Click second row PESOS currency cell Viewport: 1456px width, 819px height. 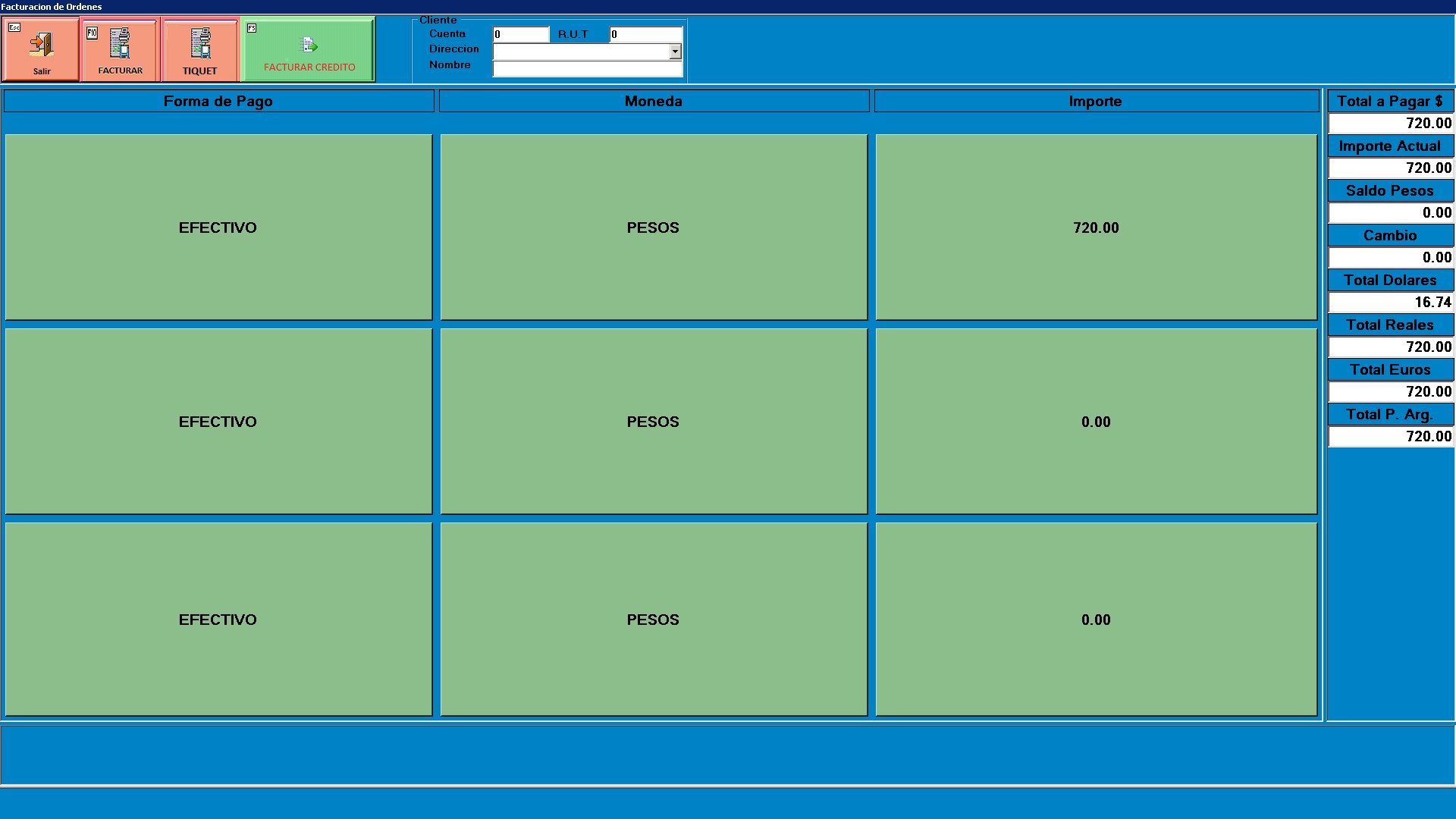pyautogui.click(x=654, y=422)
